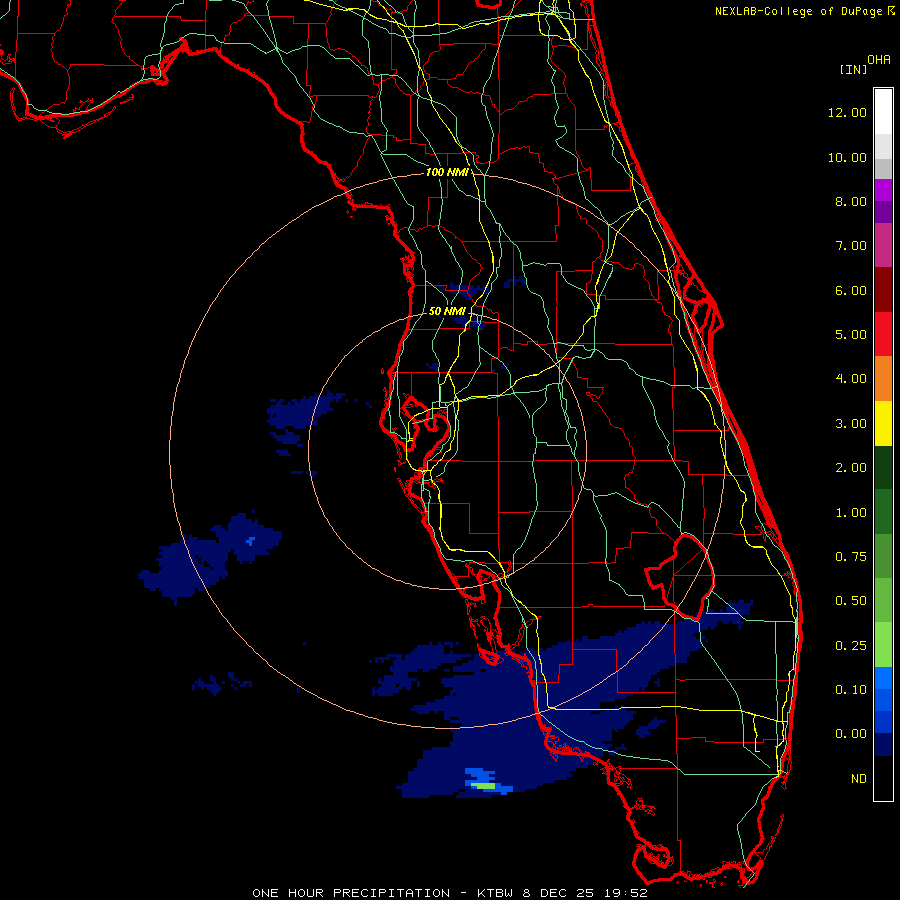Click the OHA product code label
This screenshot has height=900, width=900.
[x=879, y=60]
